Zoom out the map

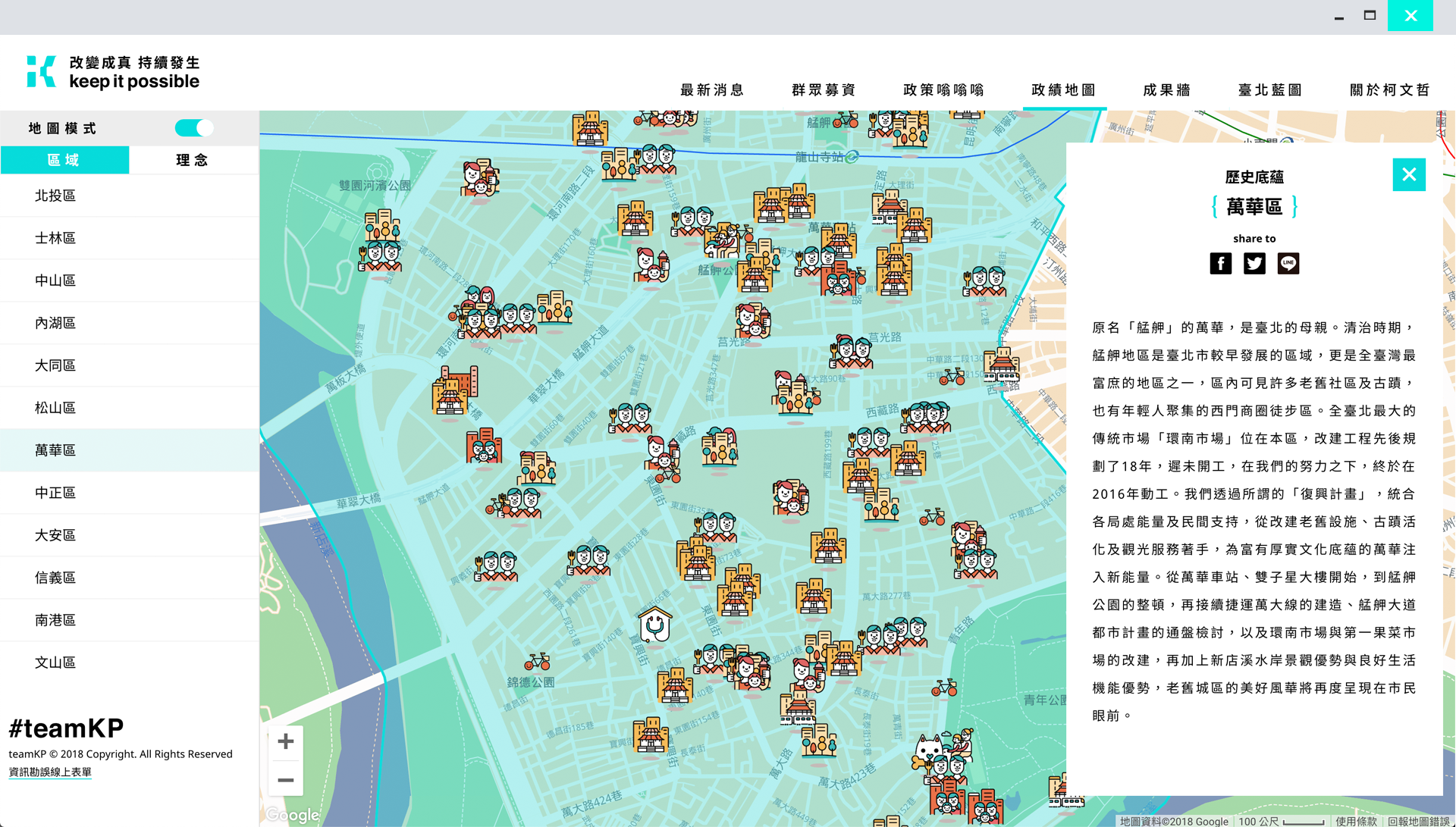tap(286, 779)
